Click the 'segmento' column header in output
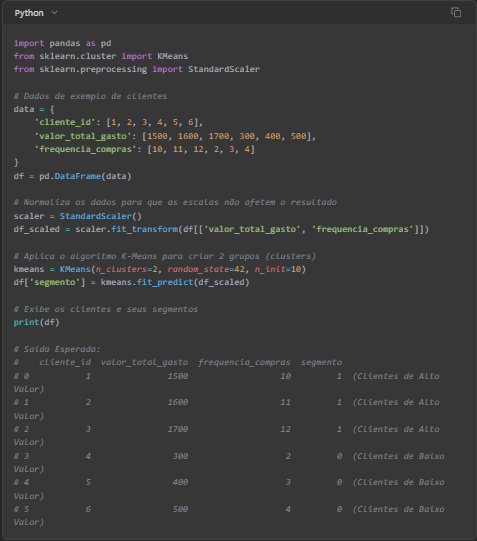This screenshot has height=541, width=477. (x=321, y=362)
